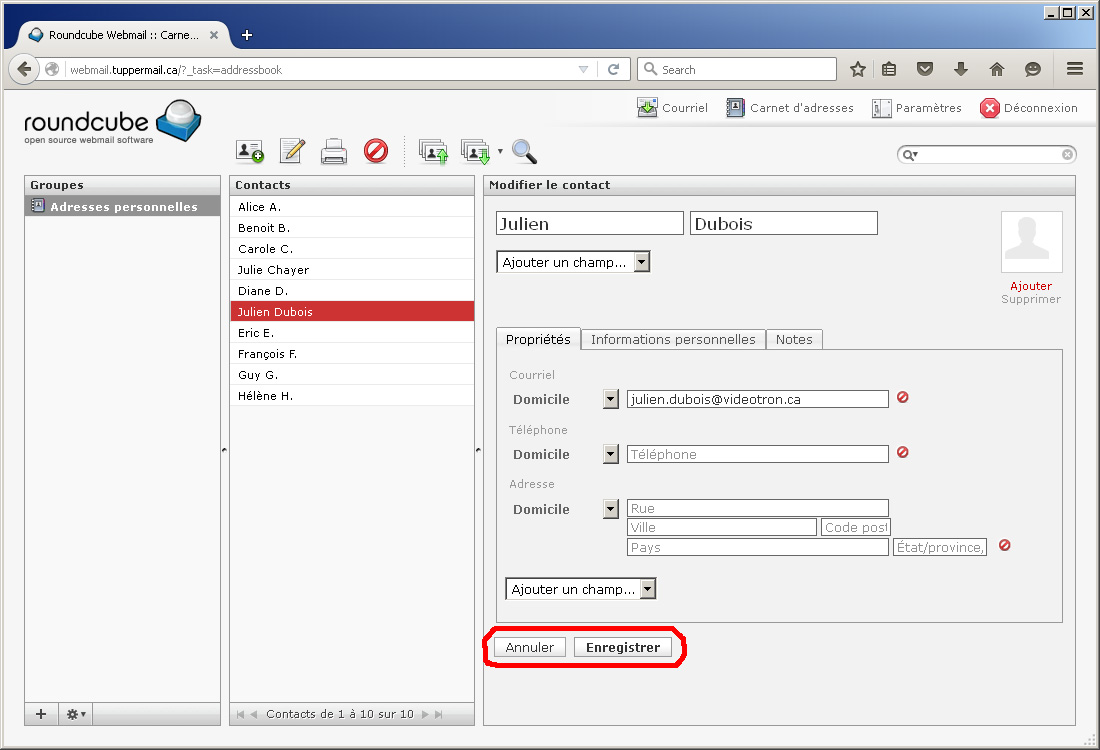Open the group options gear menu
1100x750 pixels.
[76, 714]
